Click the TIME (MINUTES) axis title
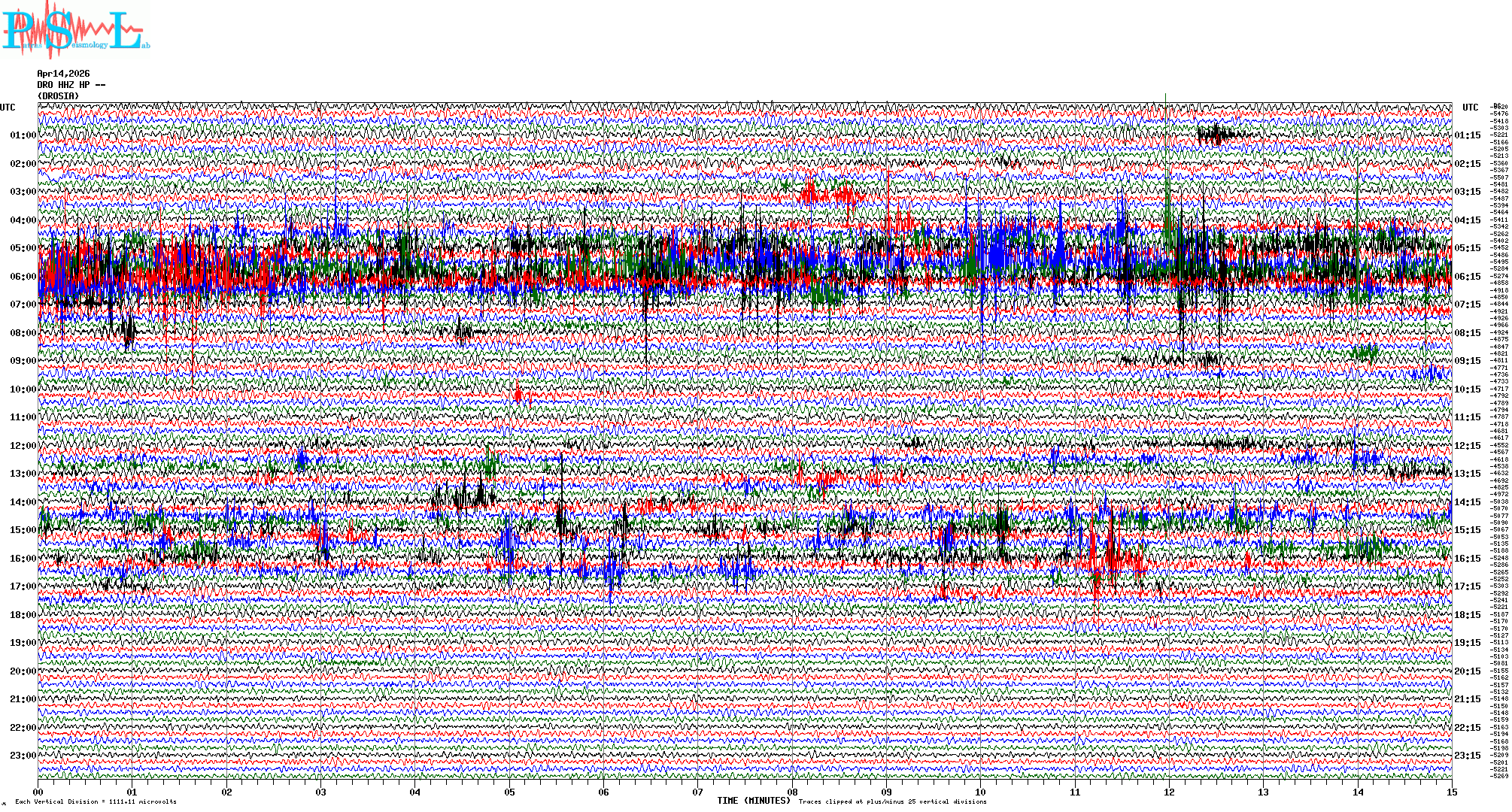Image resolution: width=1512 pixels, height=812 pixels. pyautogui.click(x=754, y=801)
